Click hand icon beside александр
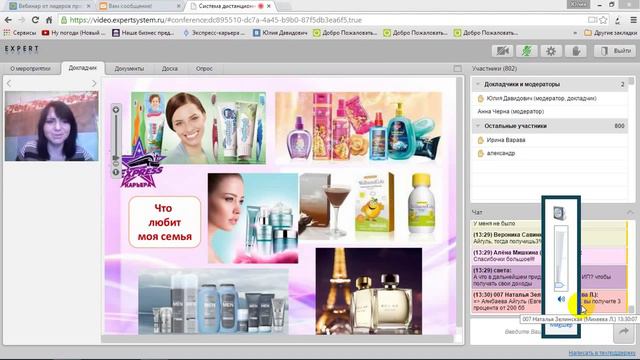This screenshot has width=640, height=360. [x=480, y=153]
